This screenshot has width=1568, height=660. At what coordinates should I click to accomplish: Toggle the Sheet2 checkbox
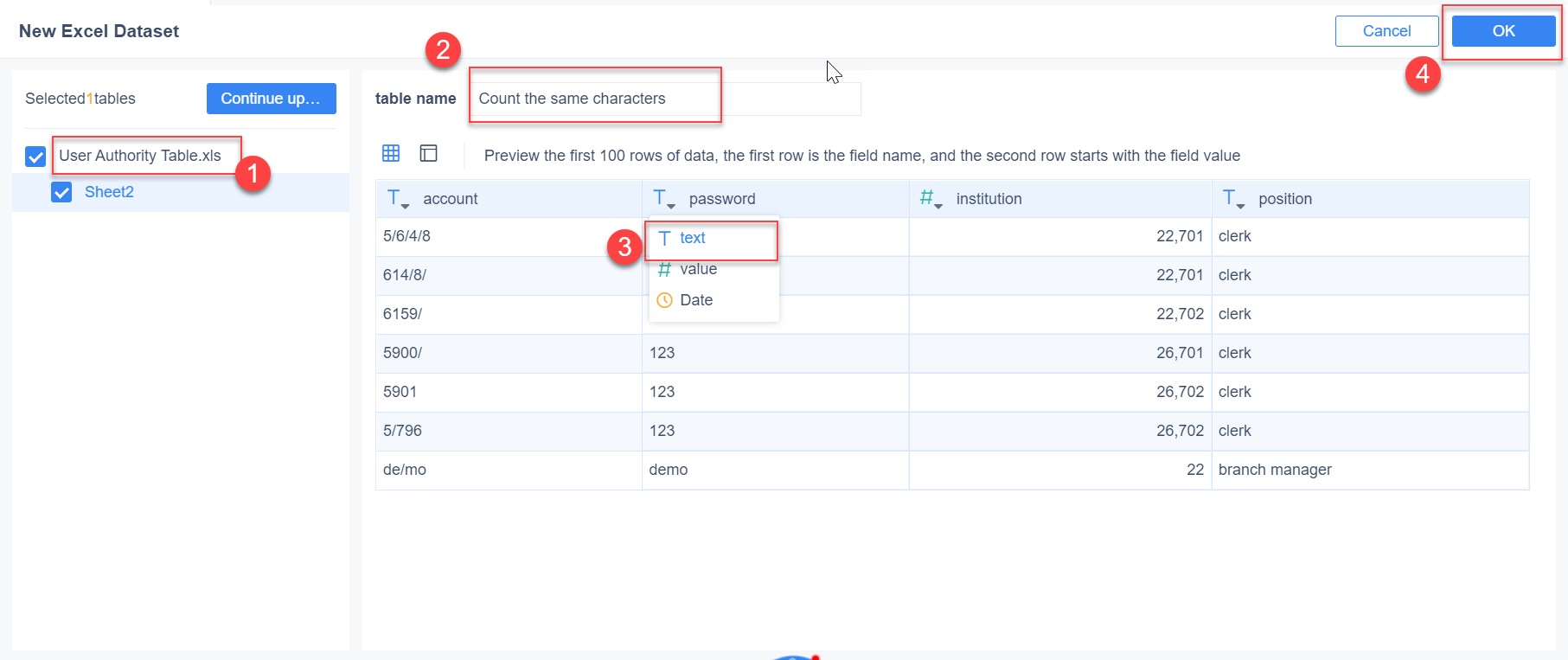pyautogui.click(x=61, y=192)
